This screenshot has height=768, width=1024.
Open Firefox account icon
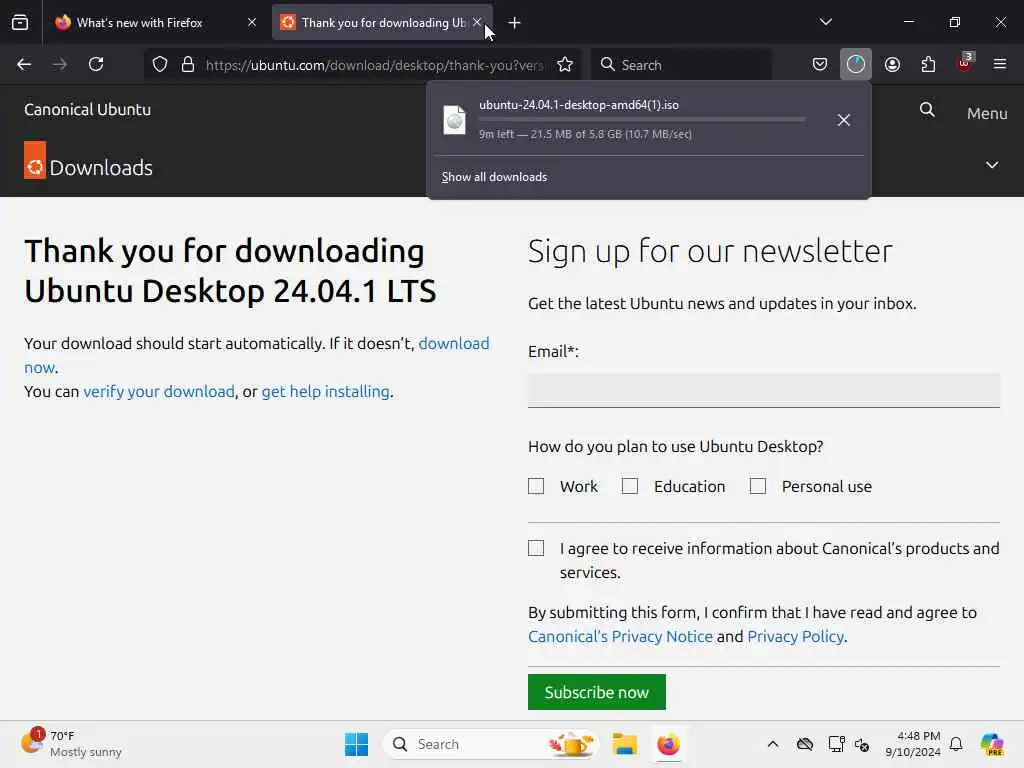pos(892,65)
